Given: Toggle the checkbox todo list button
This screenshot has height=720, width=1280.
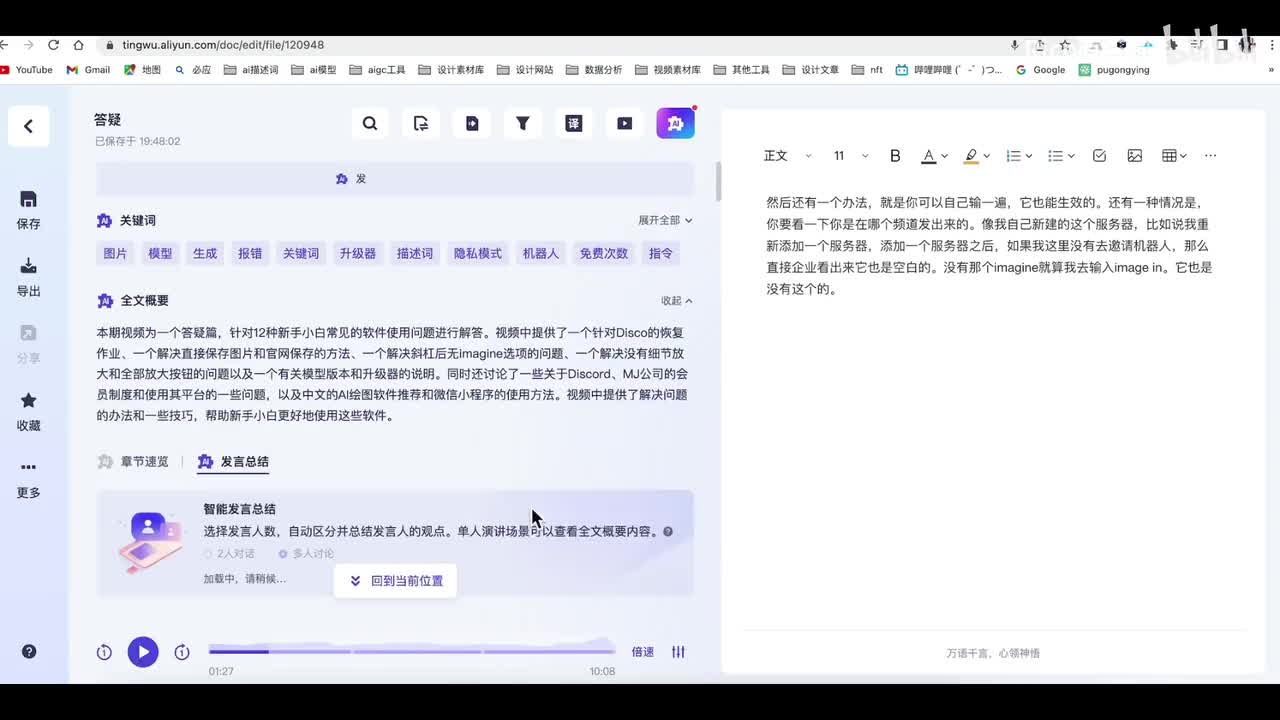Looking at the screenshot, I should click(1099, 156).
